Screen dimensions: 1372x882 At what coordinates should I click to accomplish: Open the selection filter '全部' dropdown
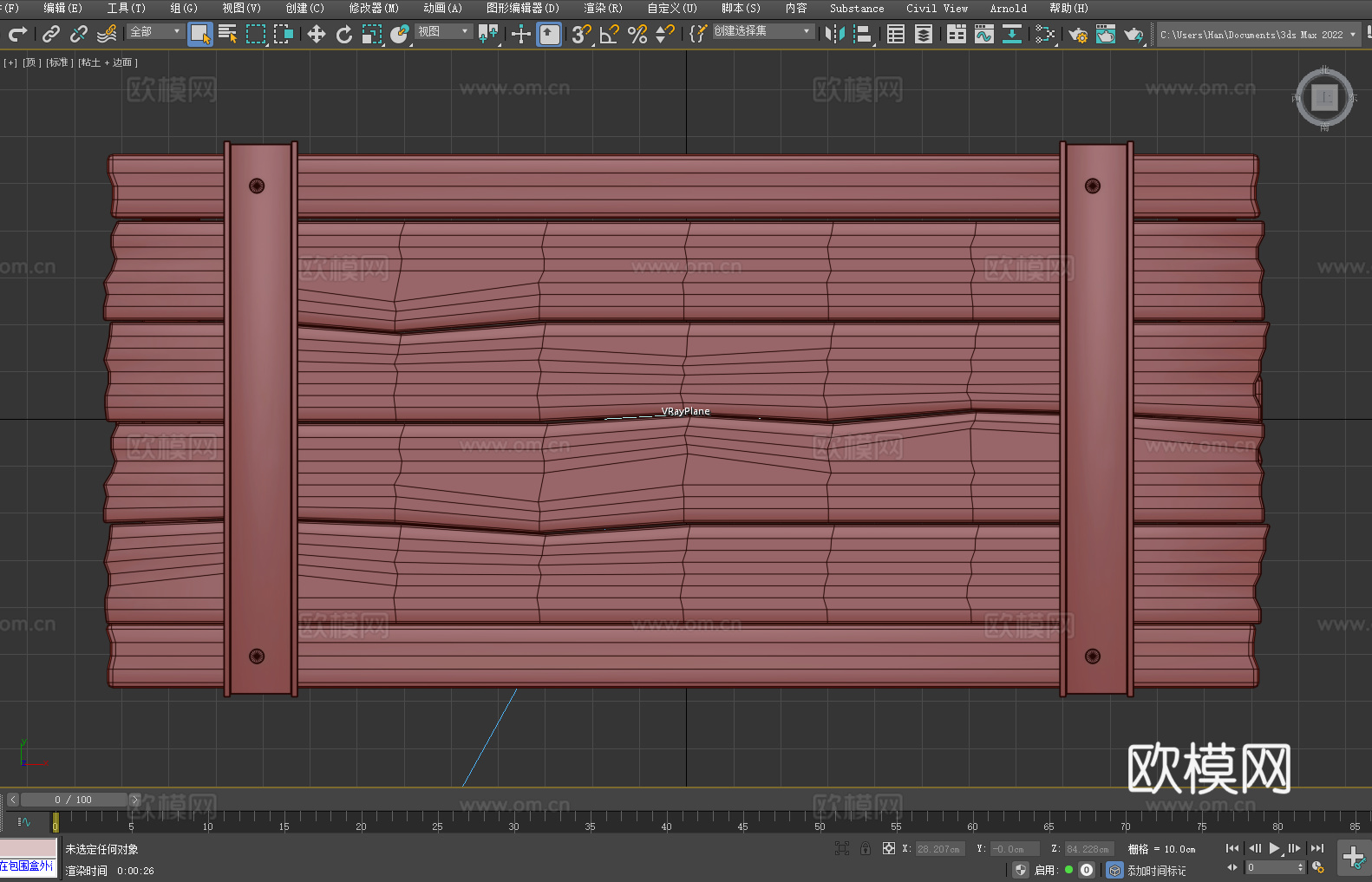coord(155,31)
